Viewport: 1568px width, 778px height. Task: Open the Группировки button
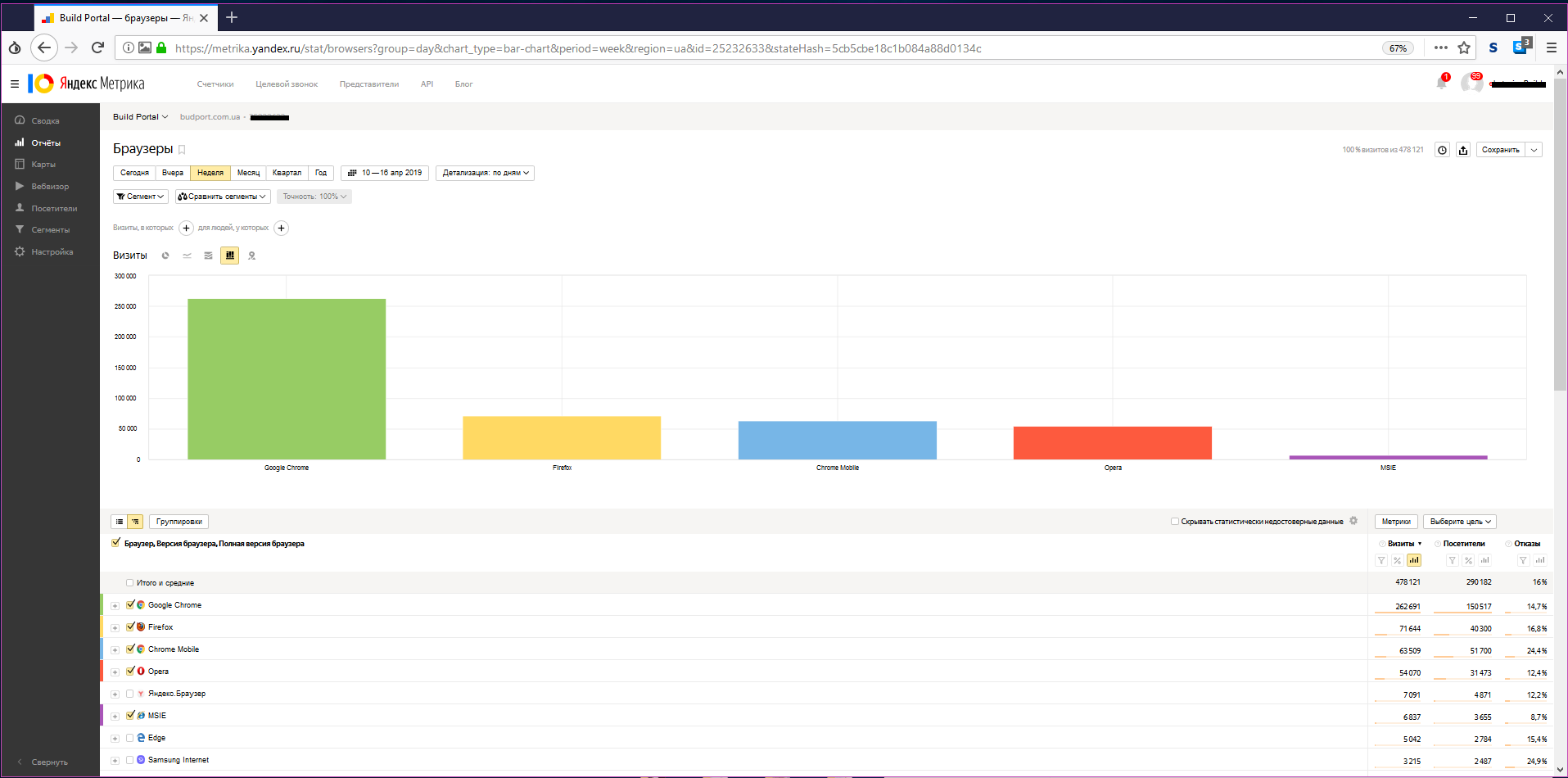coord(178,522)
